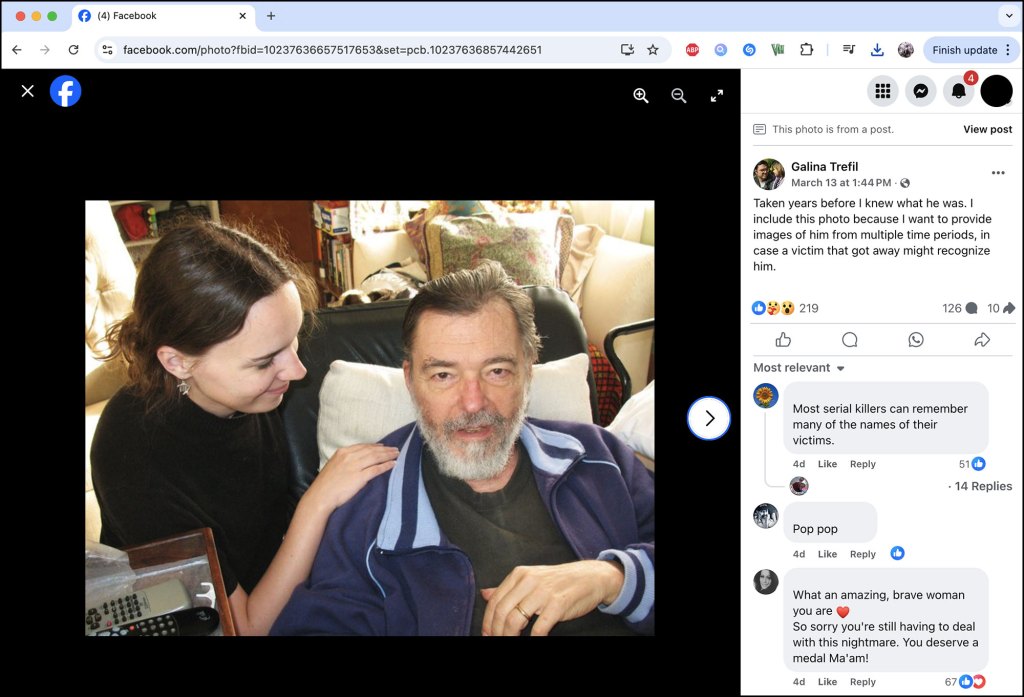Toggle the bookmark star in the address bar
This screenshot has height=697, width=1024.
pos(655,49)
